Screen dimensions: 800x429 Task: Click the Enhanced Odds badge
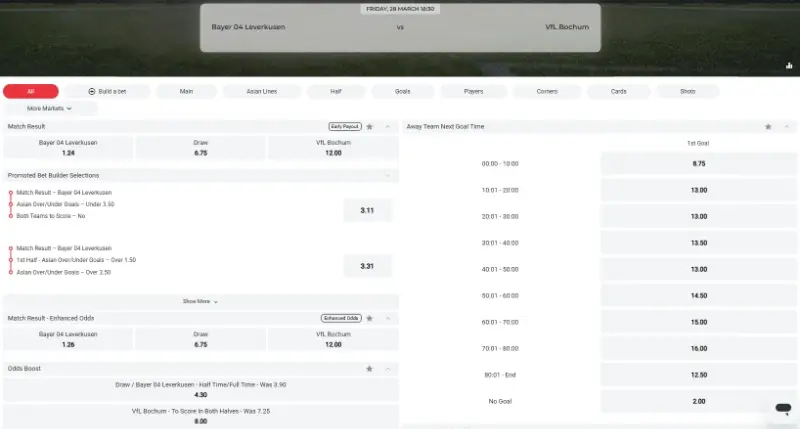coord(341,318)
